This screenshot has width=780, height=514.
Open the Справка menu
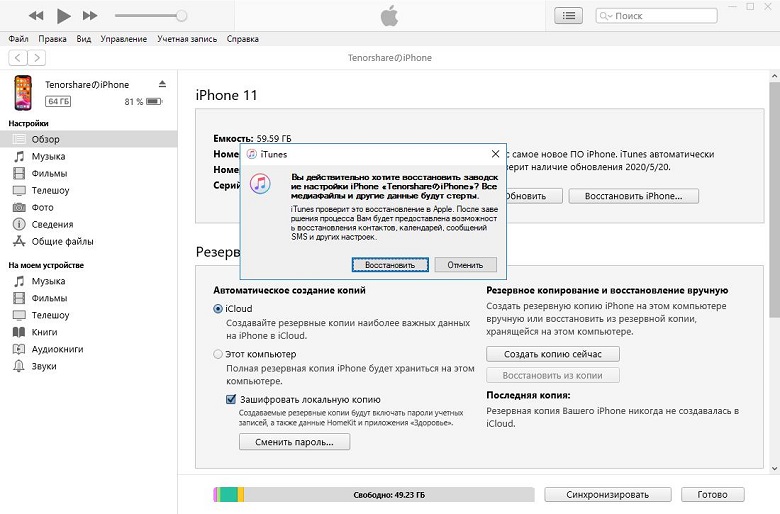pos(242,39)
